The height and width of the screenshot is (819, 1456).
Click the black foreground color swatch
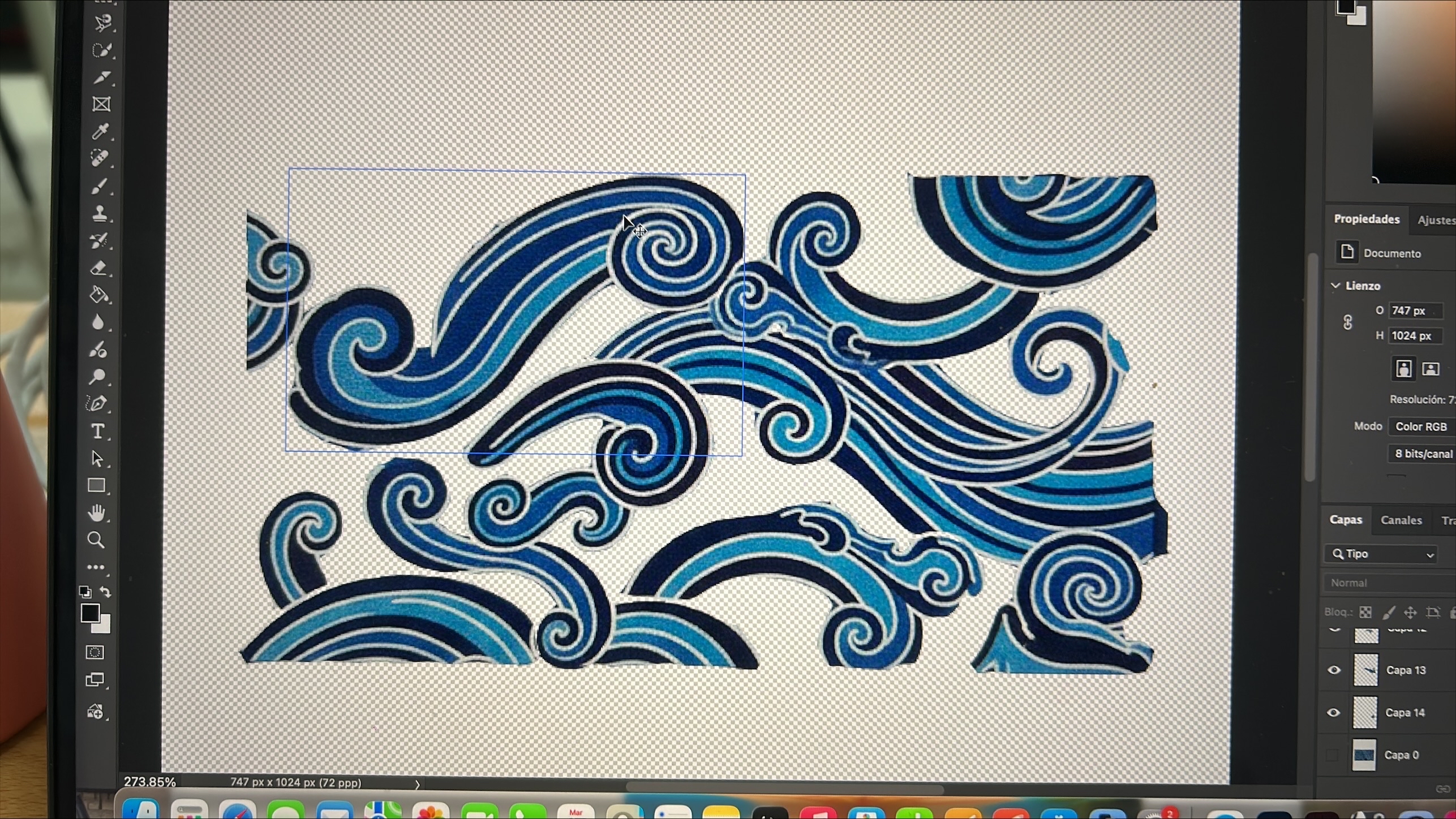[x=90, y=613]
